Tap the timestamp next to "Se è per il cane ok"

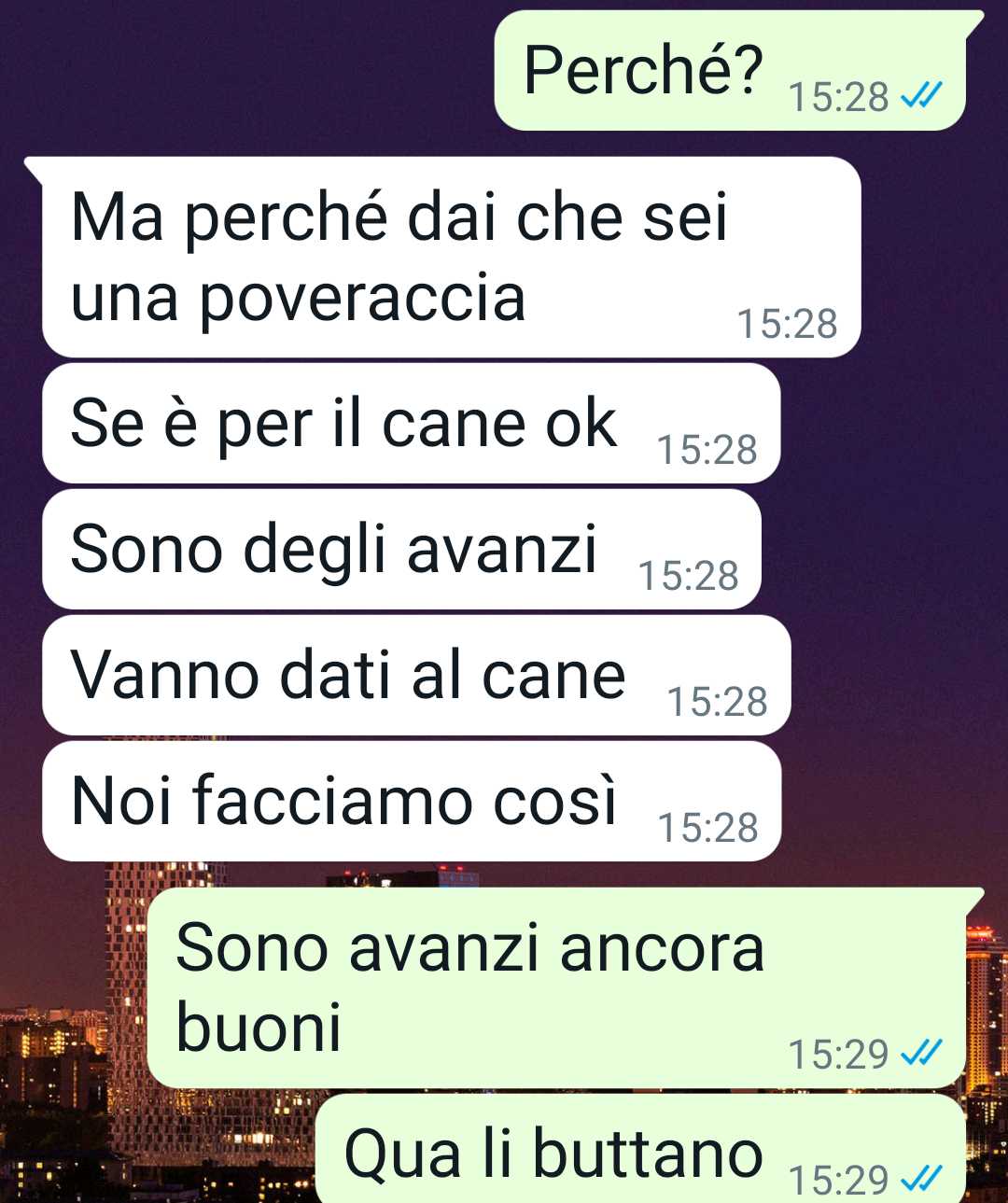[x=707, y=450]
